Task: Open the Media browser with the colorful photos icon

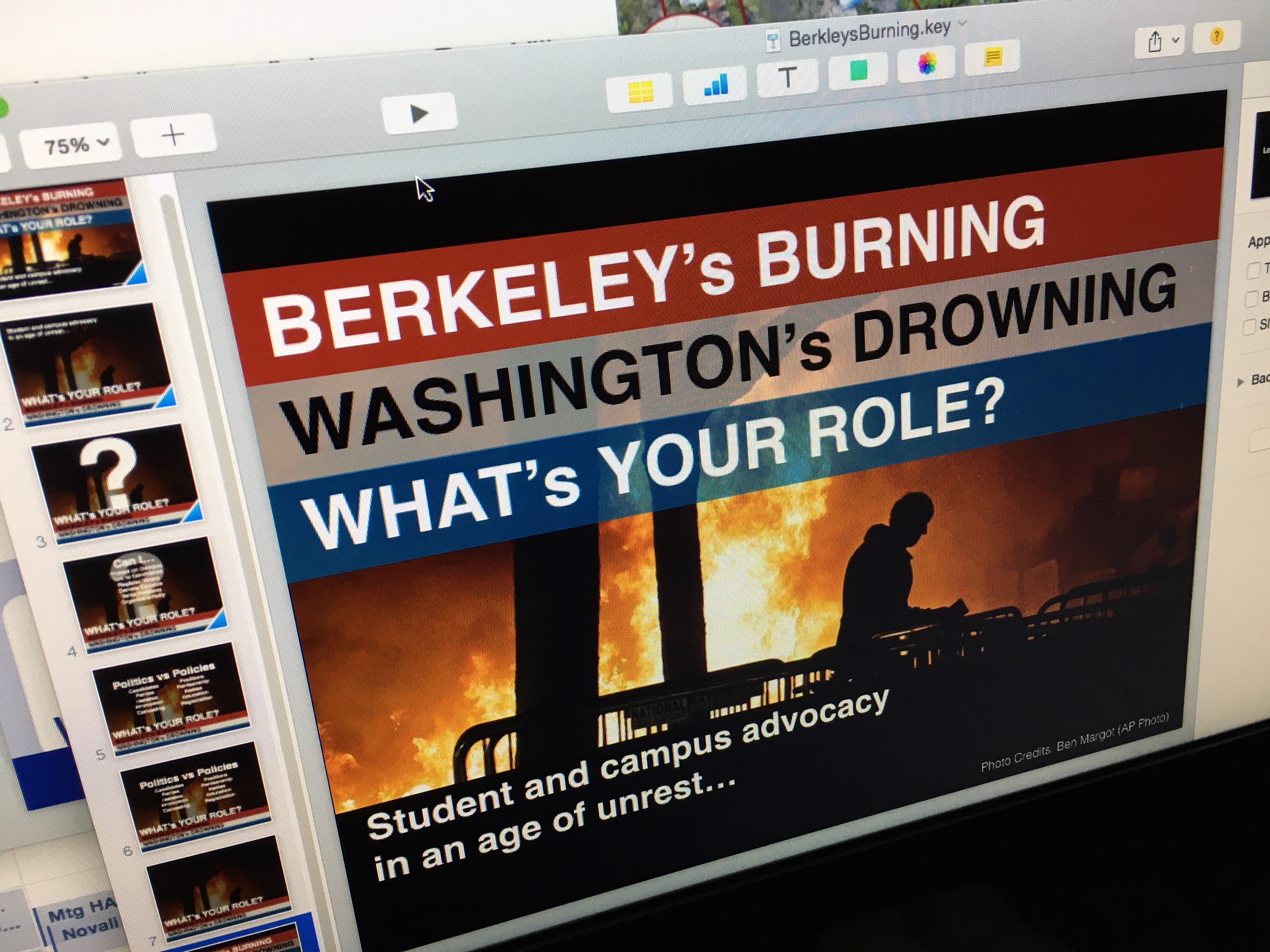Action: (926, 63)
